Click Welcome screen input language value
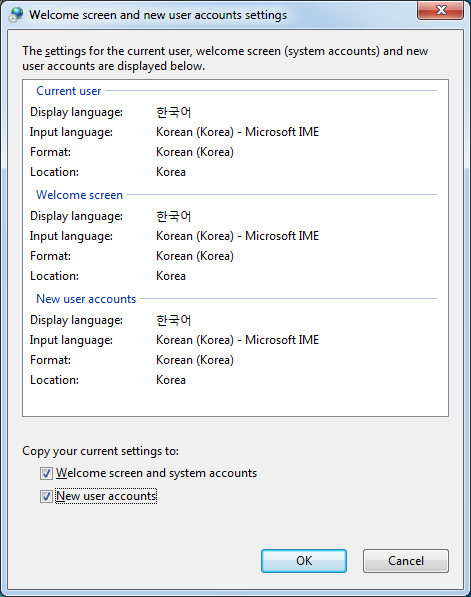 [x=238, y=236]
